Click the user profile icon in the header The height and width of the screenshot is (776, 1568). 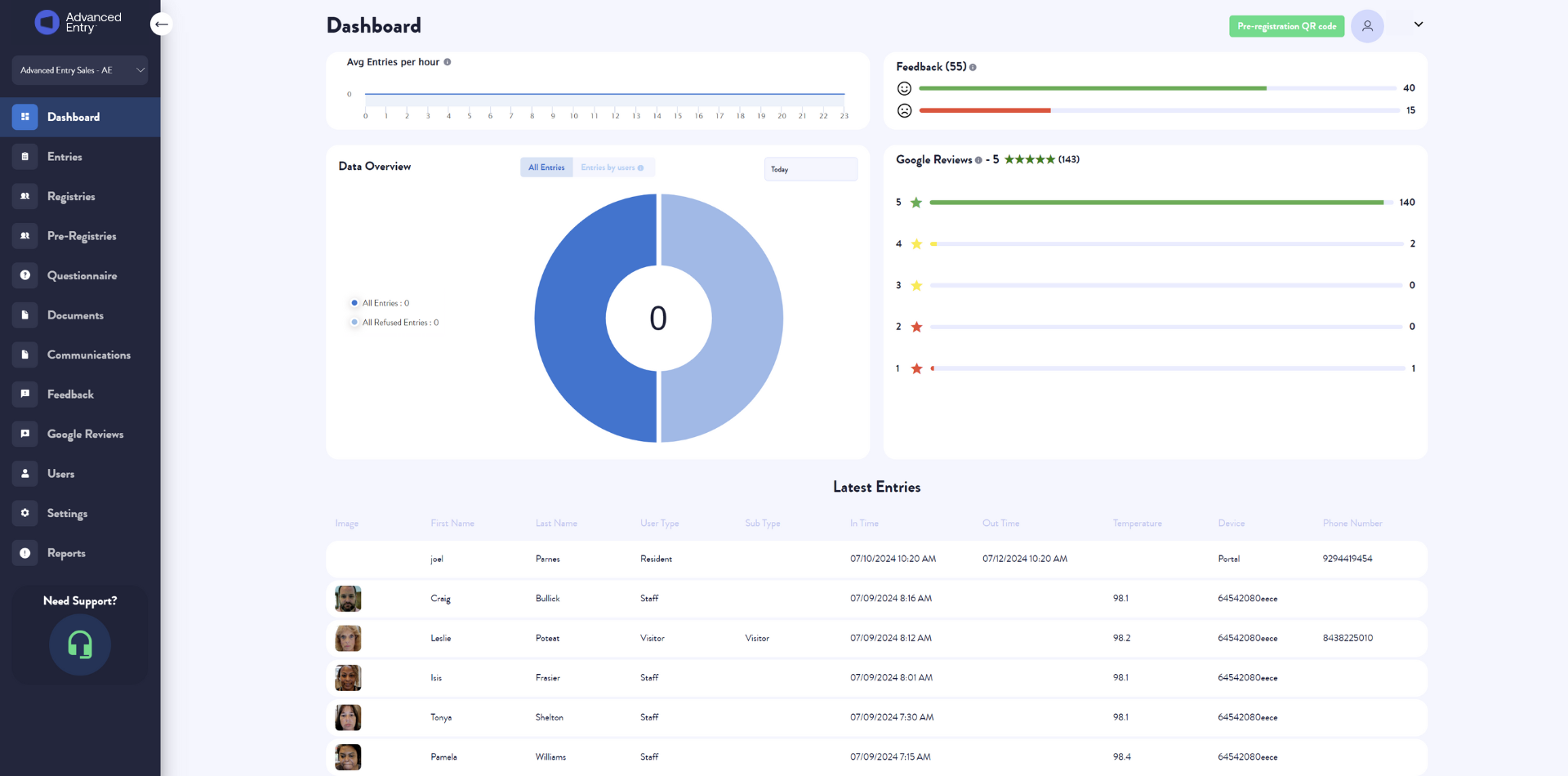point(1368,26)
